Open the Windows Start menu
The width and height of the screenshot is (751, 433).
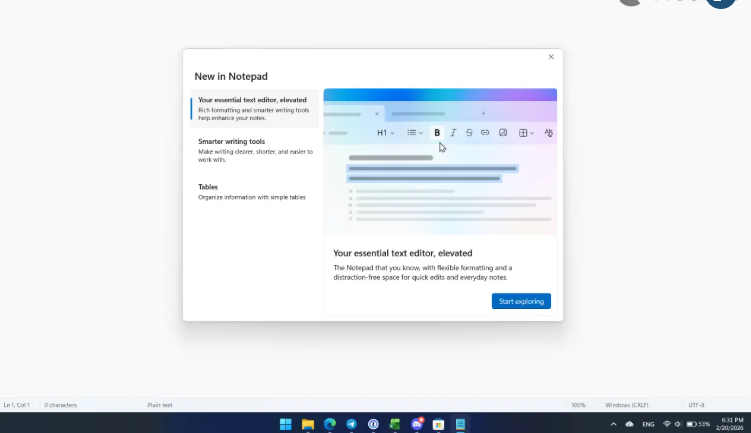pyautogui.click(x=285, y=424)
